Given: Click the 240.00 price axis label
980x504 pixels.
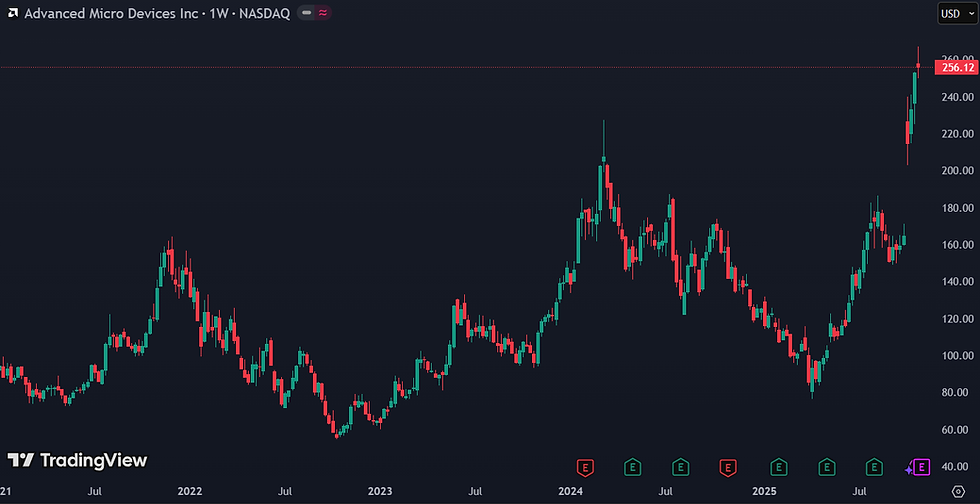Looking at the screenshot, I should tap(956, 97).
